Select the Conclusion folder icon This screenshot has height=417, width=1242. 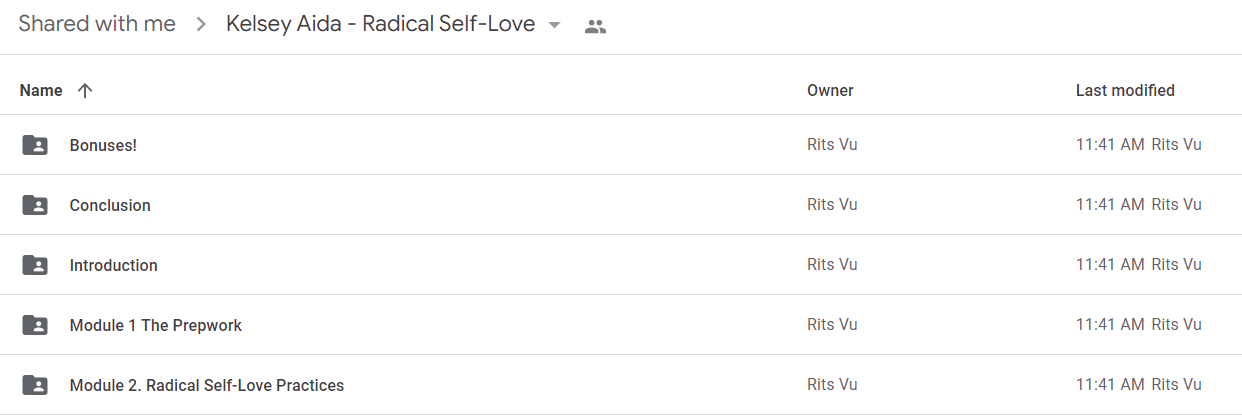(35, 205)
